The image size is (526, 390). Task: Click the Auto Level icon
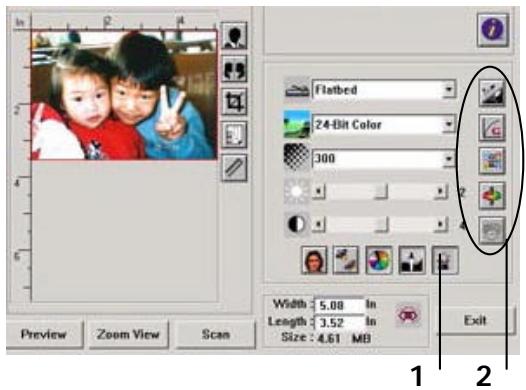tap(412, 260)
